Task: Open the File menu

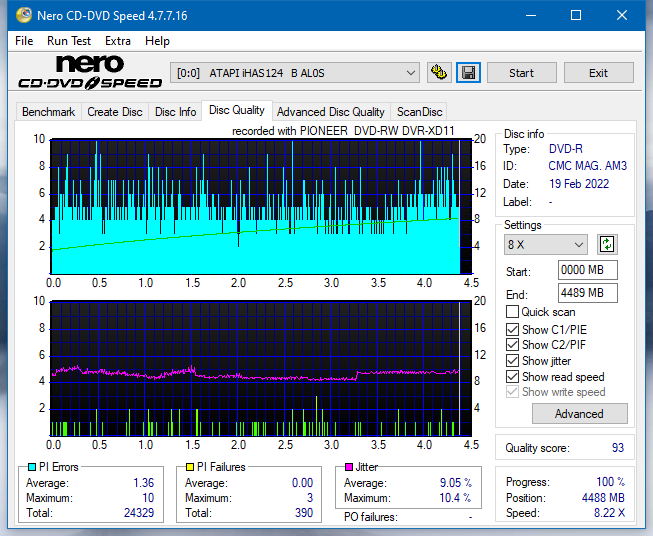Action: coord(24,41)
